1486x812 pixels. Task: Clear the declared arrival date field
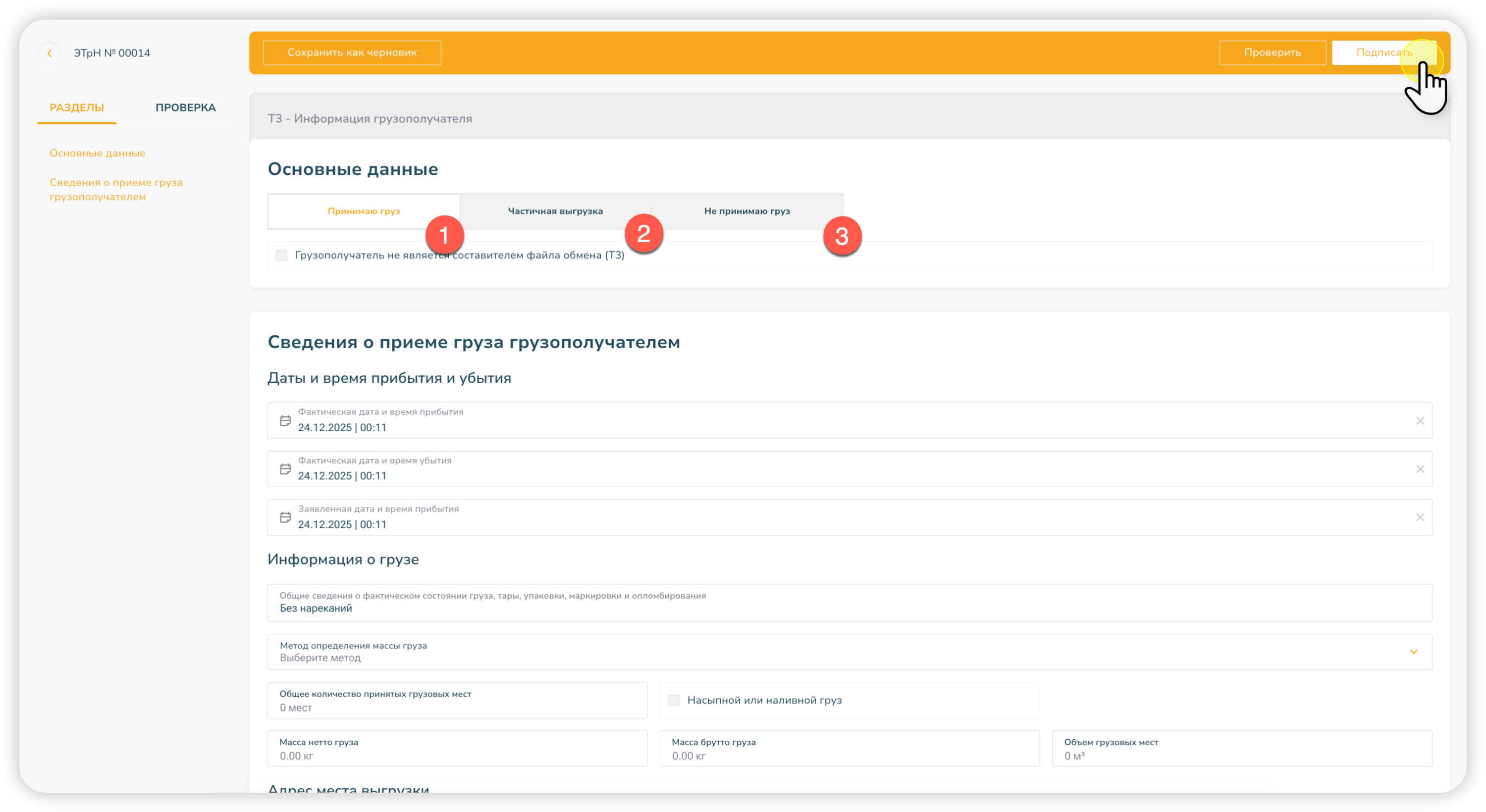(x=1420, y=517)
